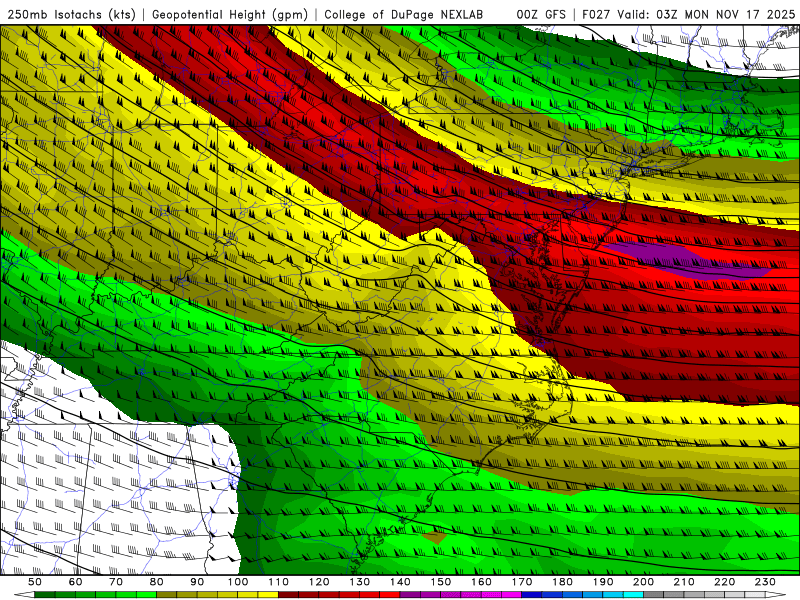This screenshot has height=600, width=800.
Task: Click the 140 label on the color scale
Action: [400, 582]
